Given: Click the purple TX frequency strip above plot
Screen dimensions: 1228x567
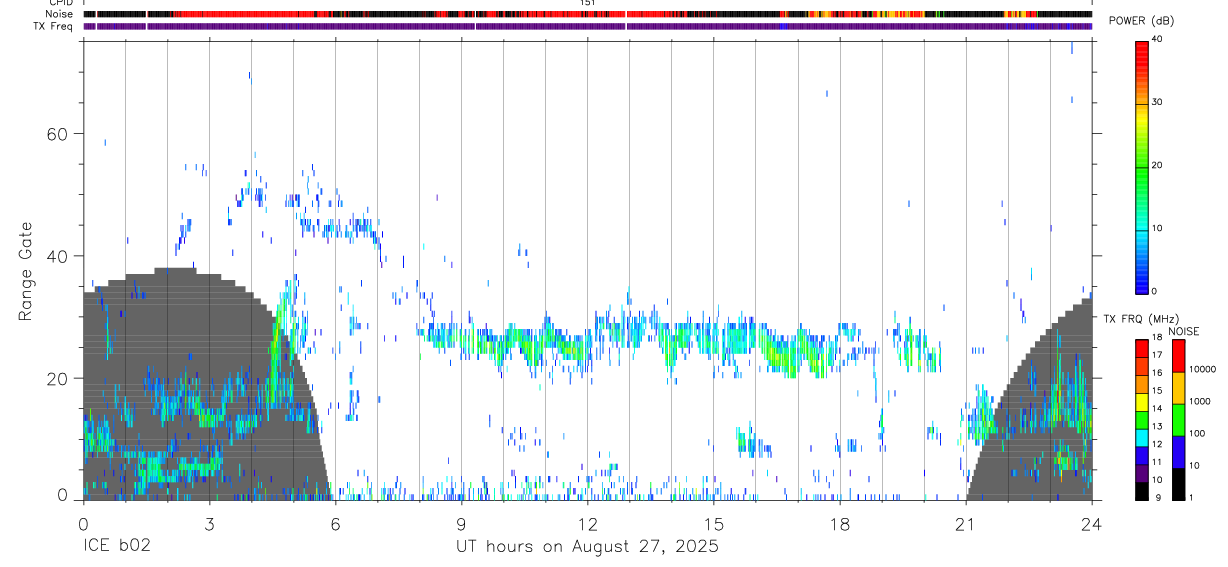Looking at the screenshot, I should (x=587, y=26).
